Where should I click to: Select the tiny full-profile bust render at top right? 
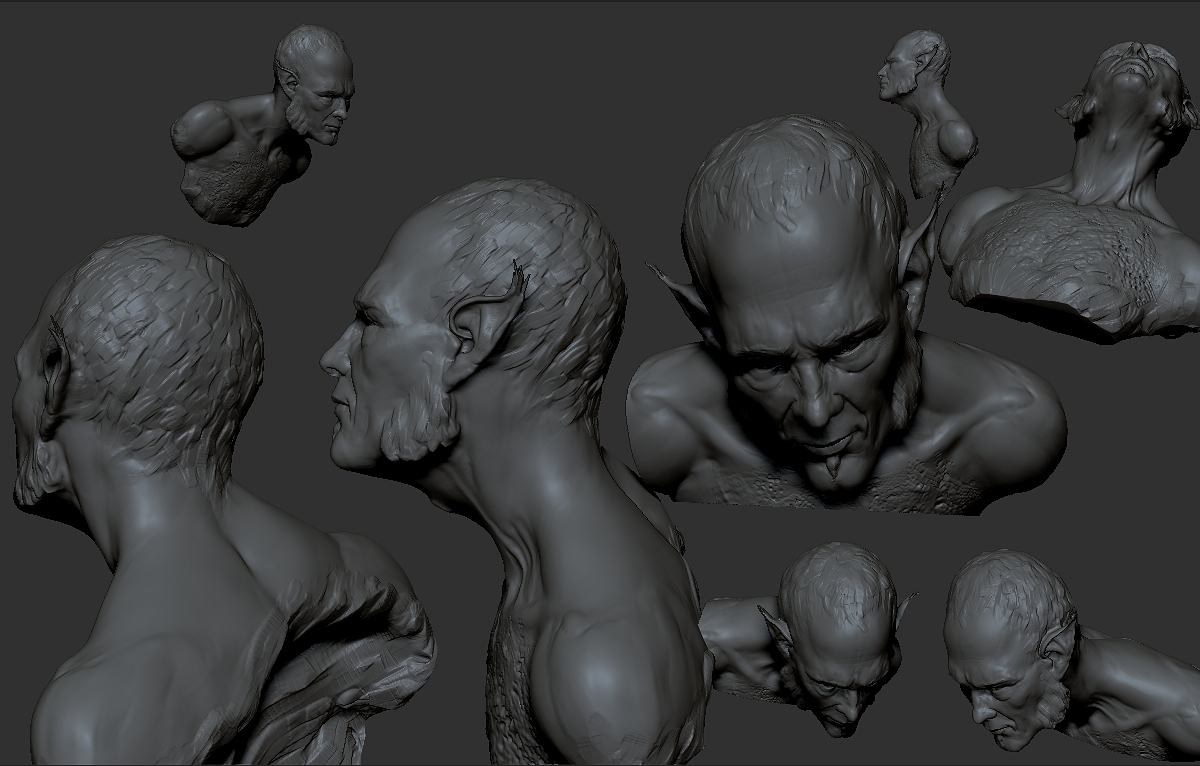click(x=928, y=112)
